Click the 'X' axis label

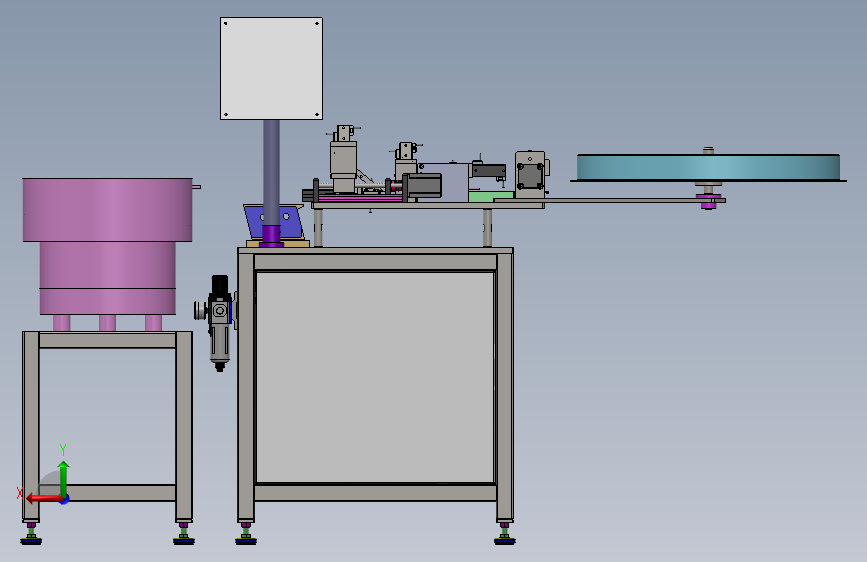[x=20, y=493]
